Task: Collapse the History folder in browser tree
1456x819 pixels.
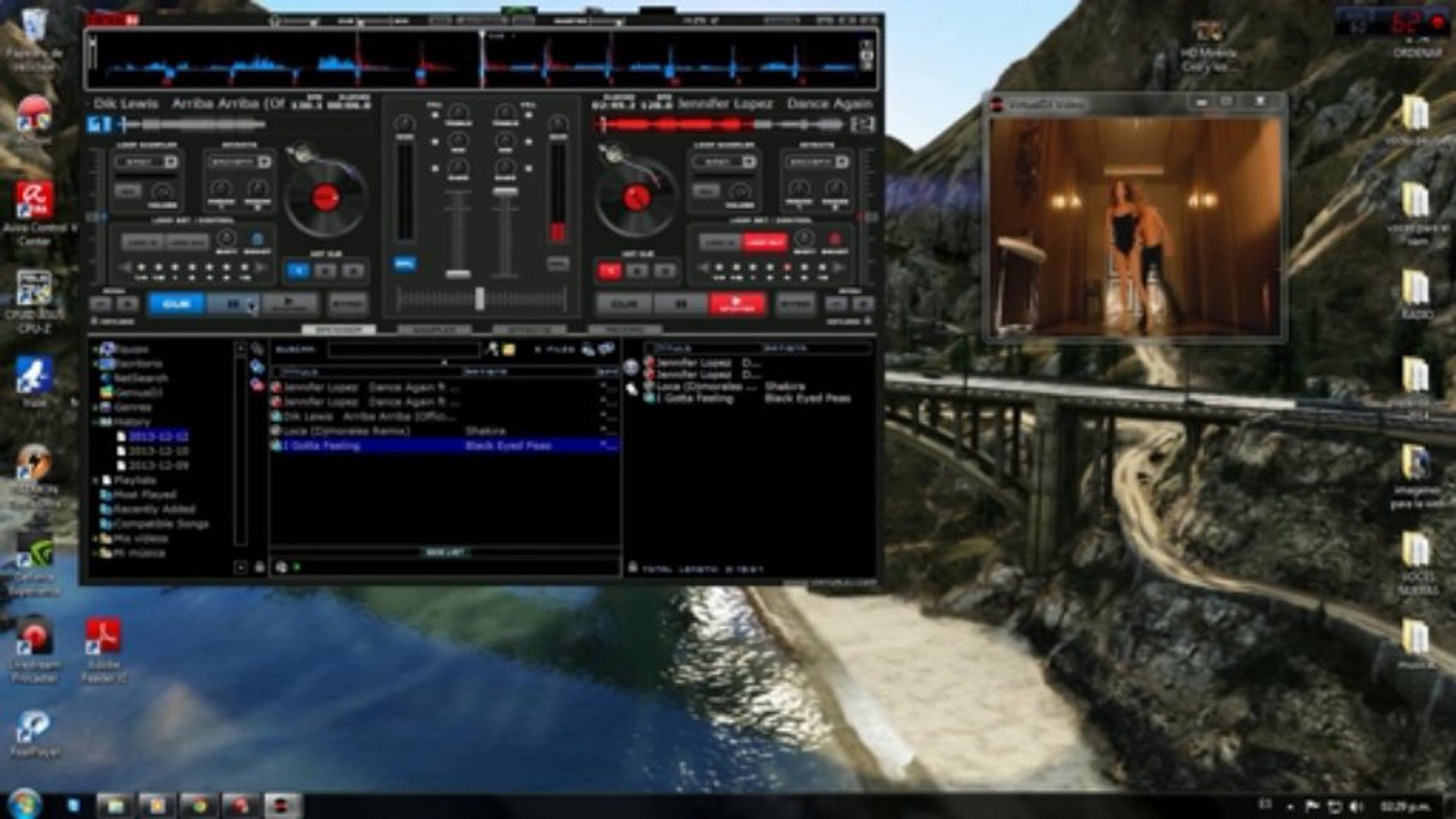Action: [x=96, y=422]
